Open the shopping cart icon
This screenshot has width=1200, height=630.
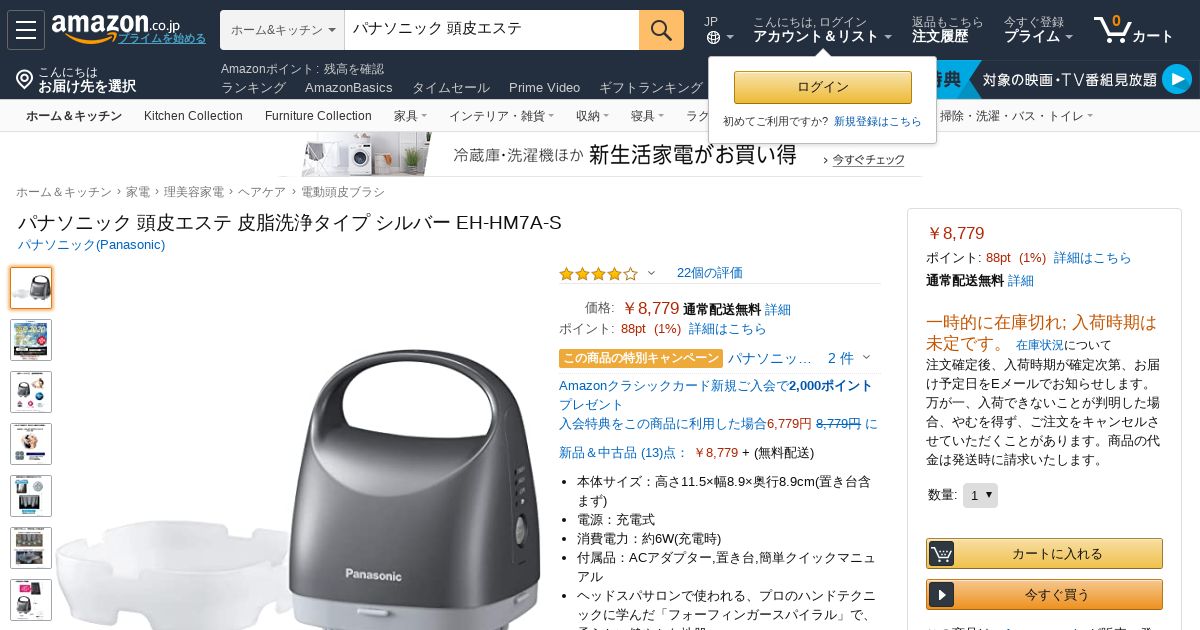pyautogui.click(x=1112, y=29)
